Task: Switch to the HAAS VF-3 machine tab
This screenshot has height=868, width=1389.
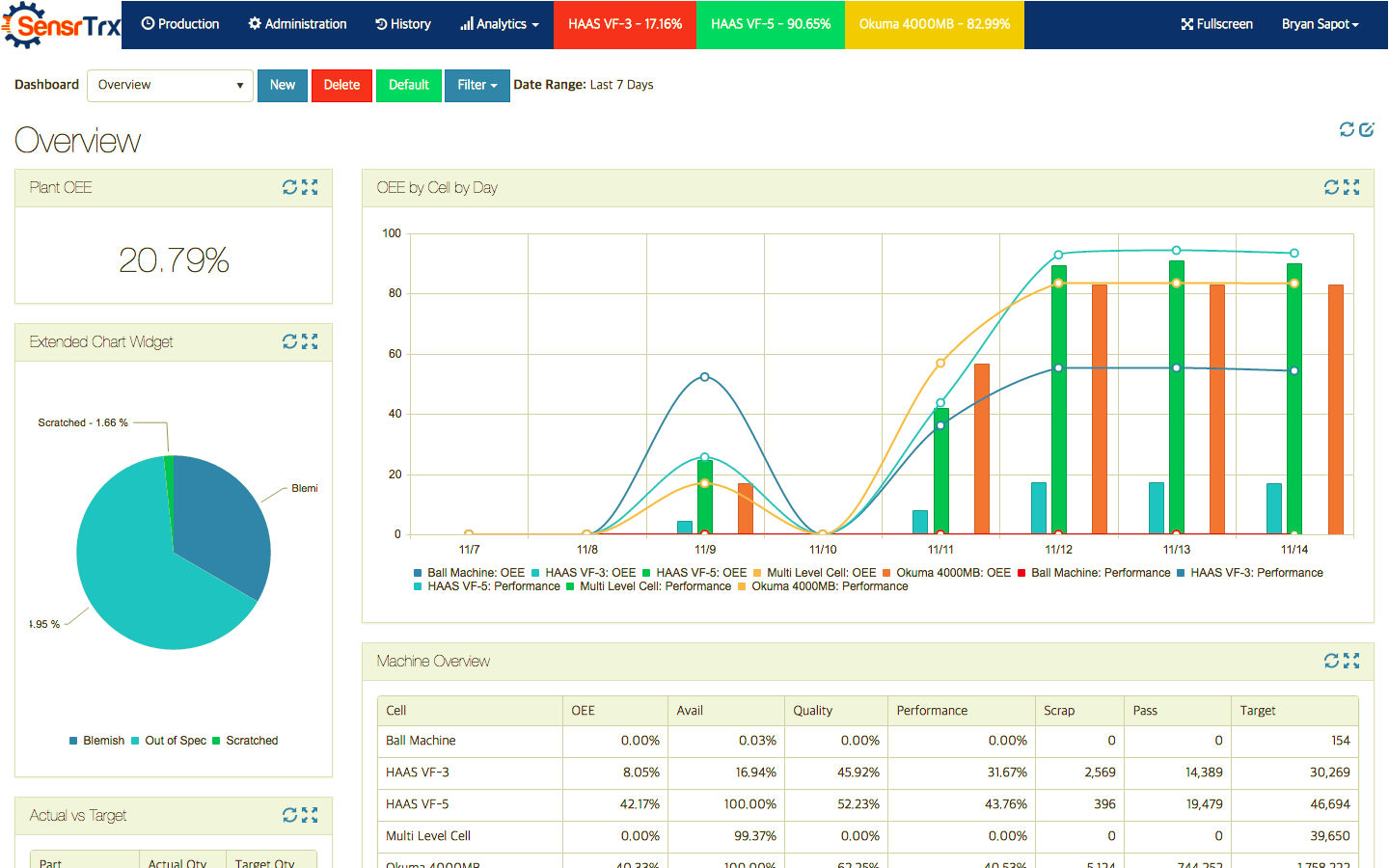Action: click(624, 24)
